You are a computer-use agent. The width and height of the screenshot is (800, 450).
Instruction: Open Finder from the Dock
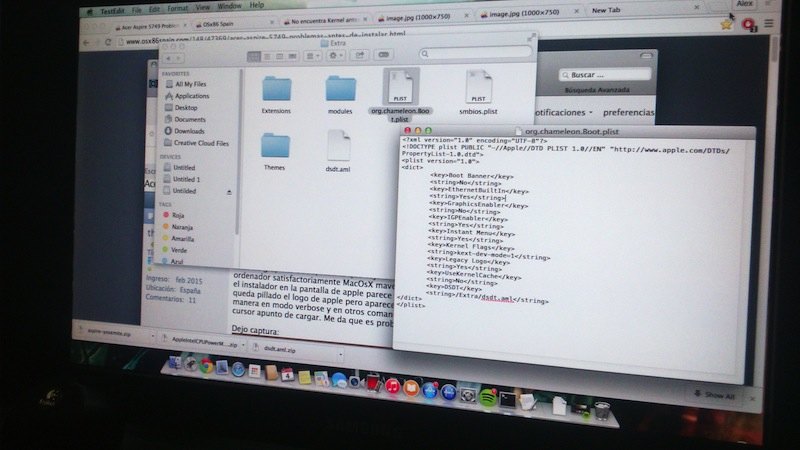[x=174, y=363]
